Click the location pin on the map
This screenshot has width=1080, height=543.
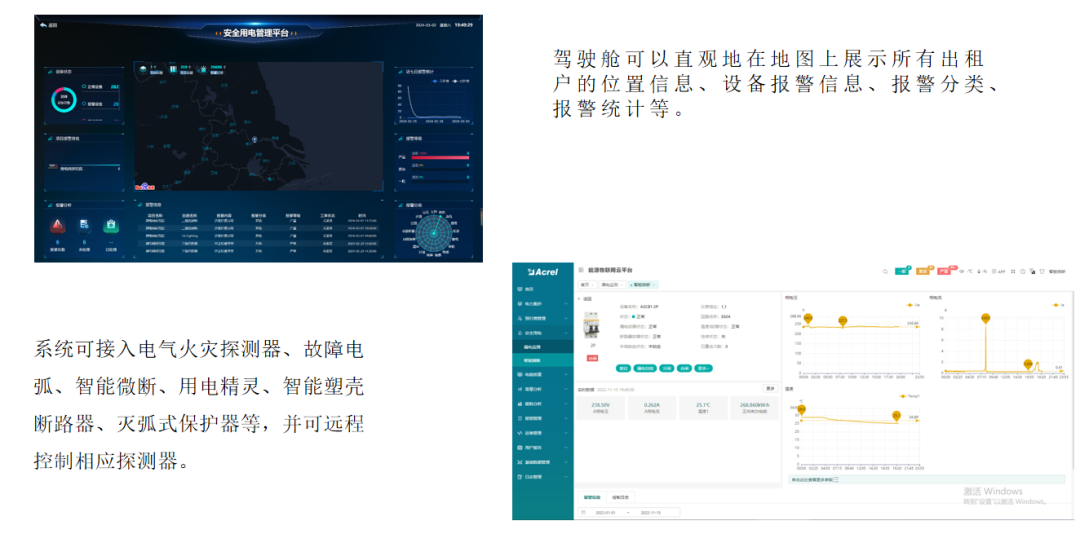[x=256, y=139]
